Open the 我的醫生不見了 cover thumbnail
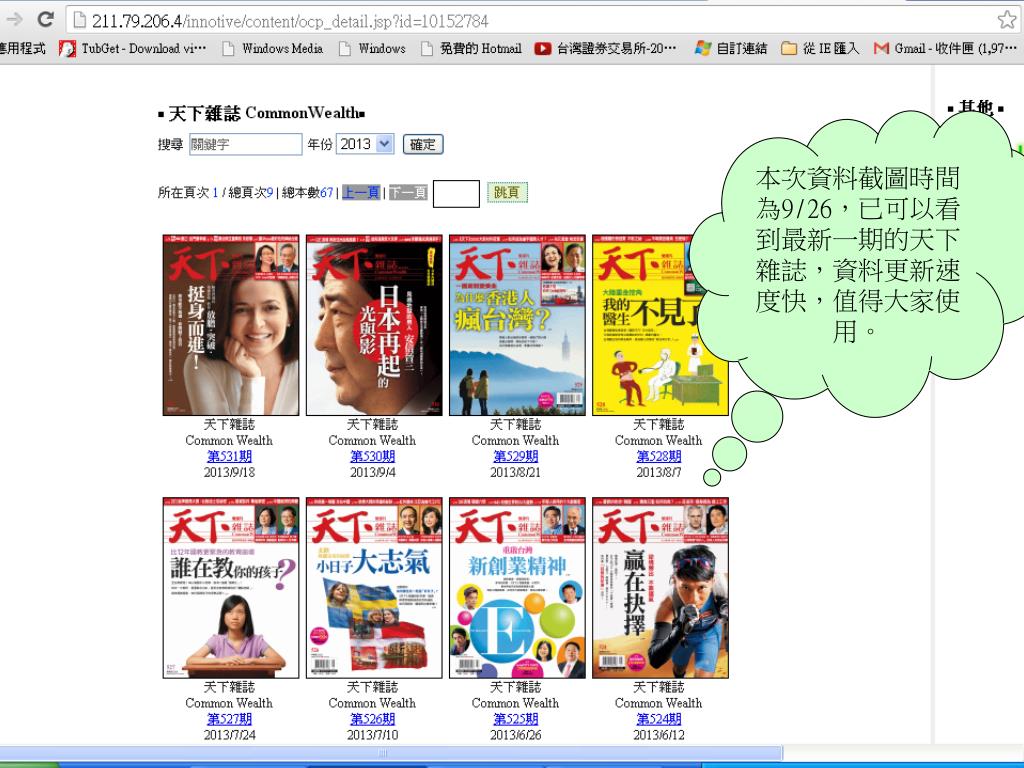1024x768 pixels. (660, 325)
